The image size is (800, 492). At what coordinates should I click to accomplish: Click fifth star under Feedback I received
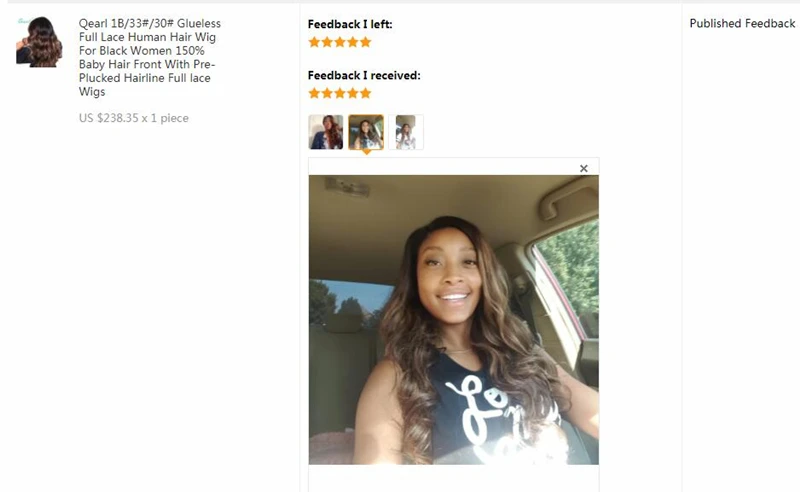click(x=365, y=93)
